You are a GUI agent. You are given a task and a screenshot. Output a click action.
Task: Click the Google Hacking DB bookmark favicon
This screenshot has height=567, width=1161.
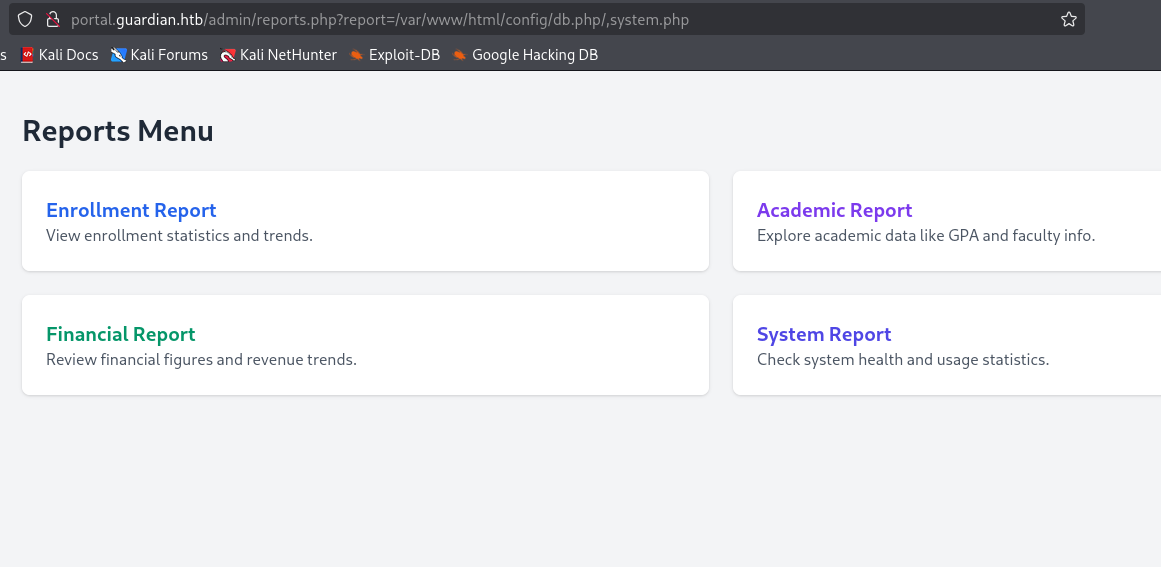pos(460,55)
